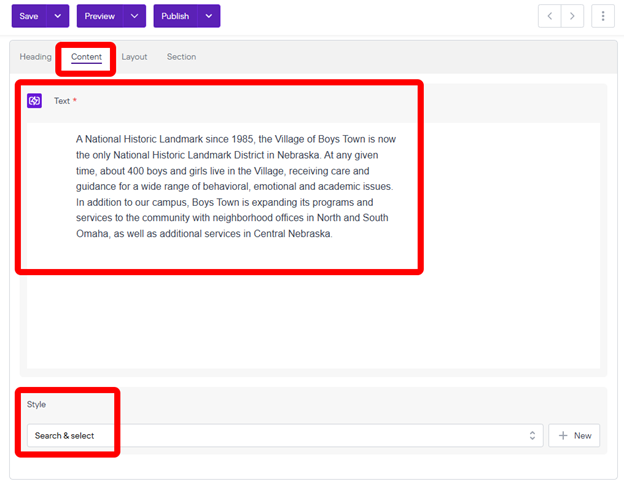Switch to the Heading tab

[x=35, y=57]
